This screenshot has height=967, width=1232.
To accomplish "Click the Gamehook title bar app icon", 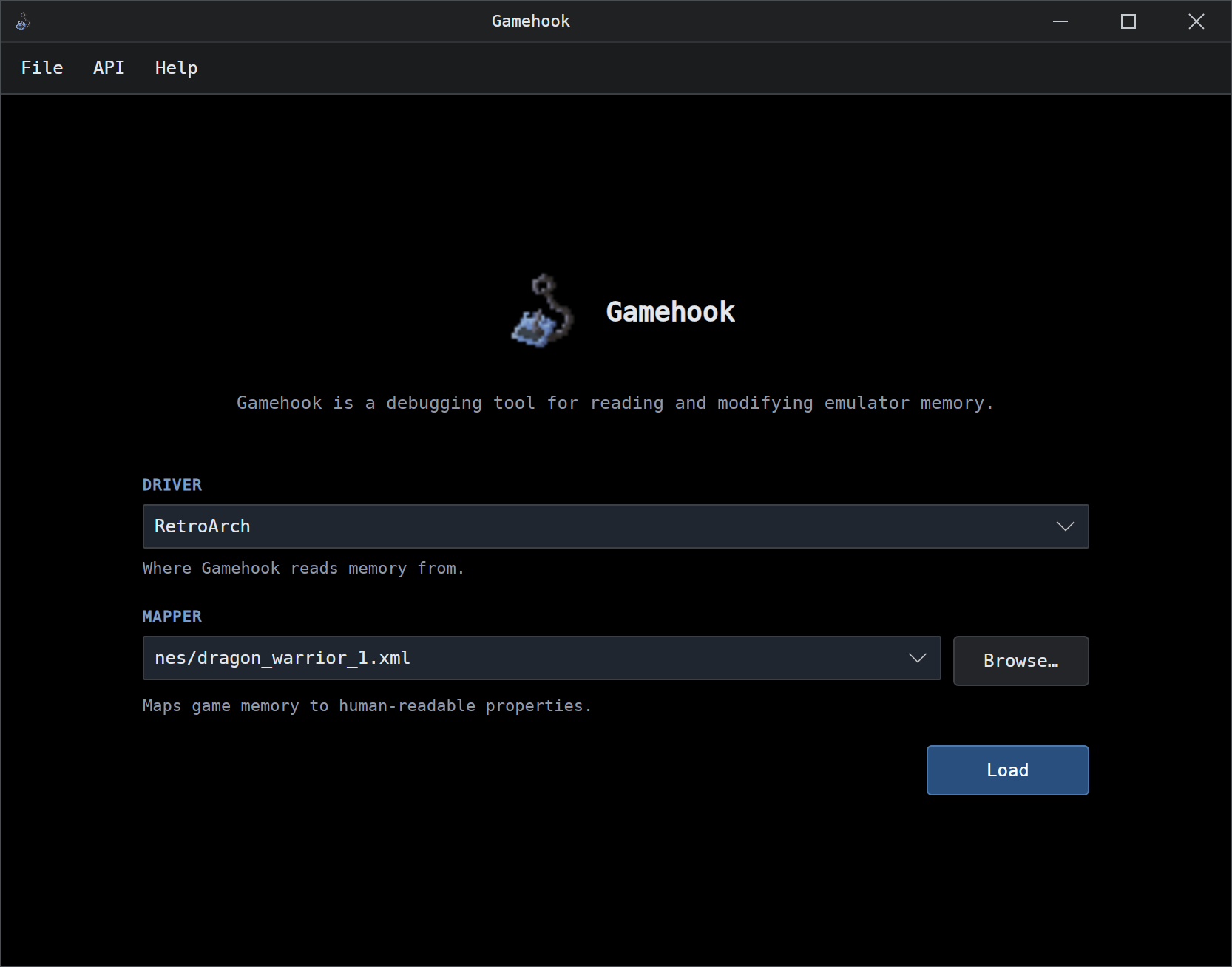I will (23, 21).
